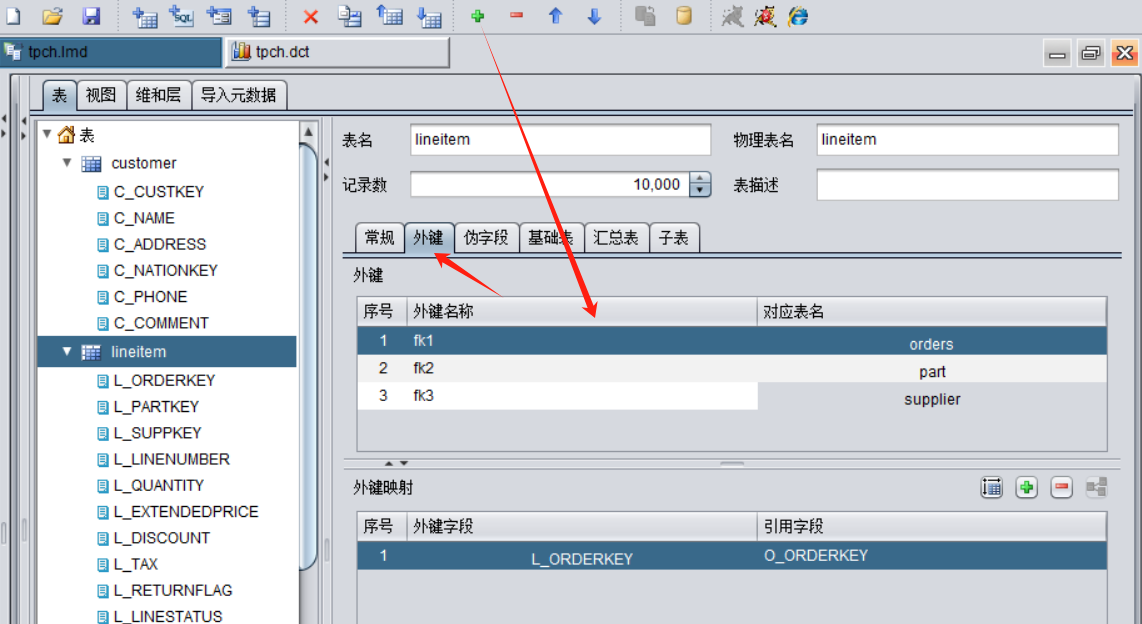Click the 引用字段 column header
Image resolution: width=1142 pixels, height=624 pixels.
point(932,526)
